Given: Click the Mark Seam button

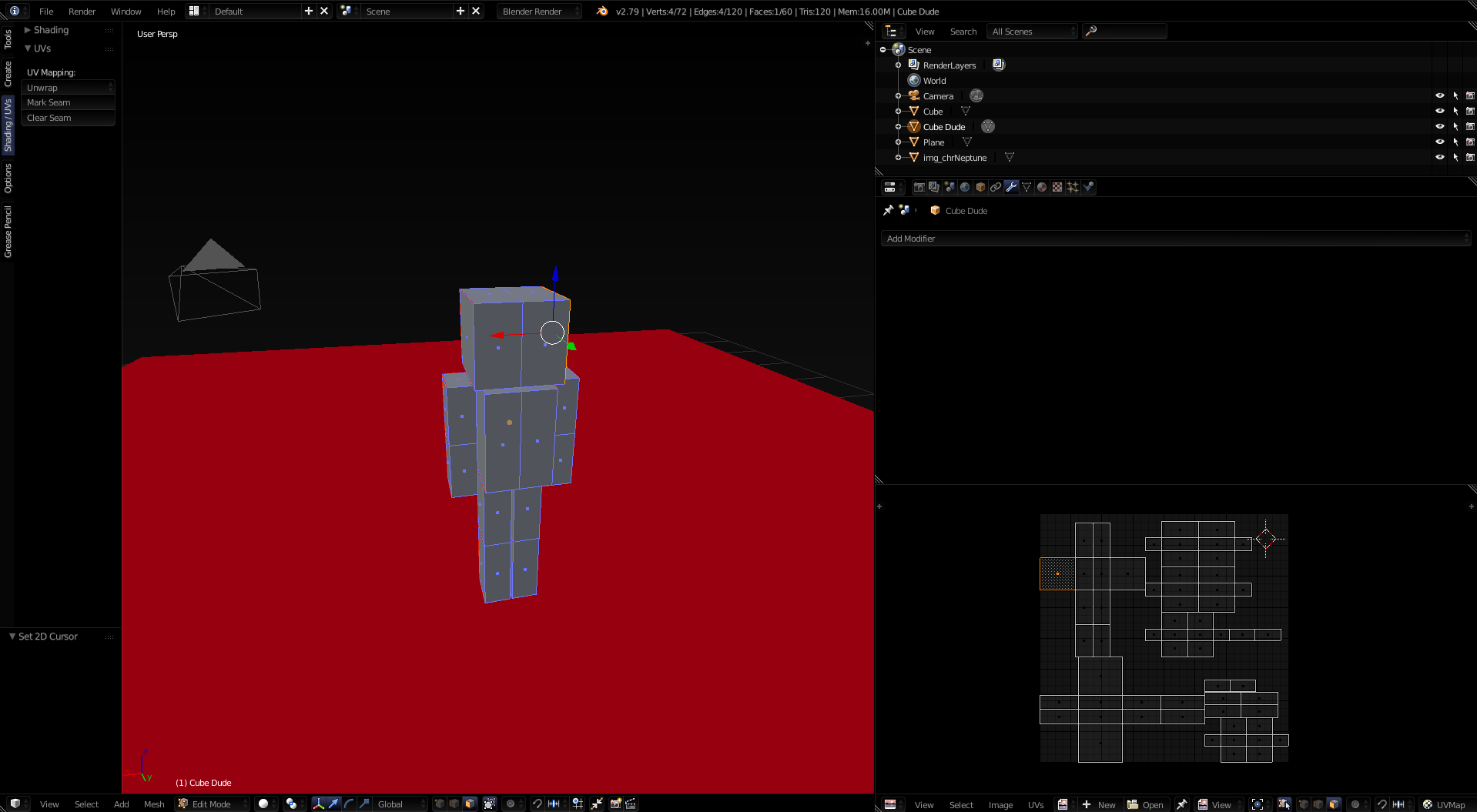Looking at the screenshot, I should tap(68, 102).
